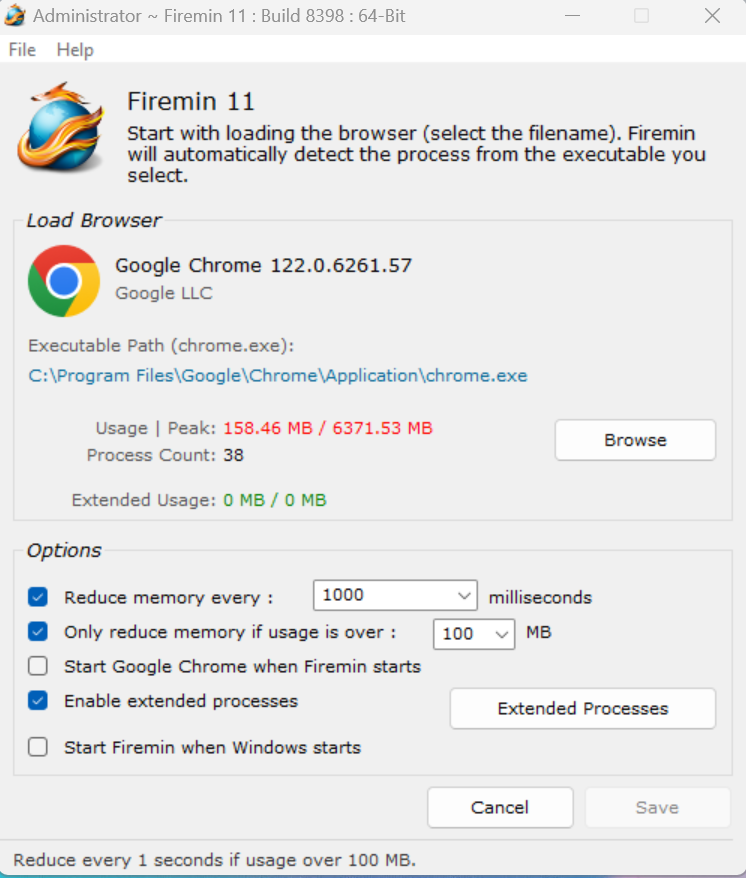
Task: Close the Firemin window
Action: (712, 16)
